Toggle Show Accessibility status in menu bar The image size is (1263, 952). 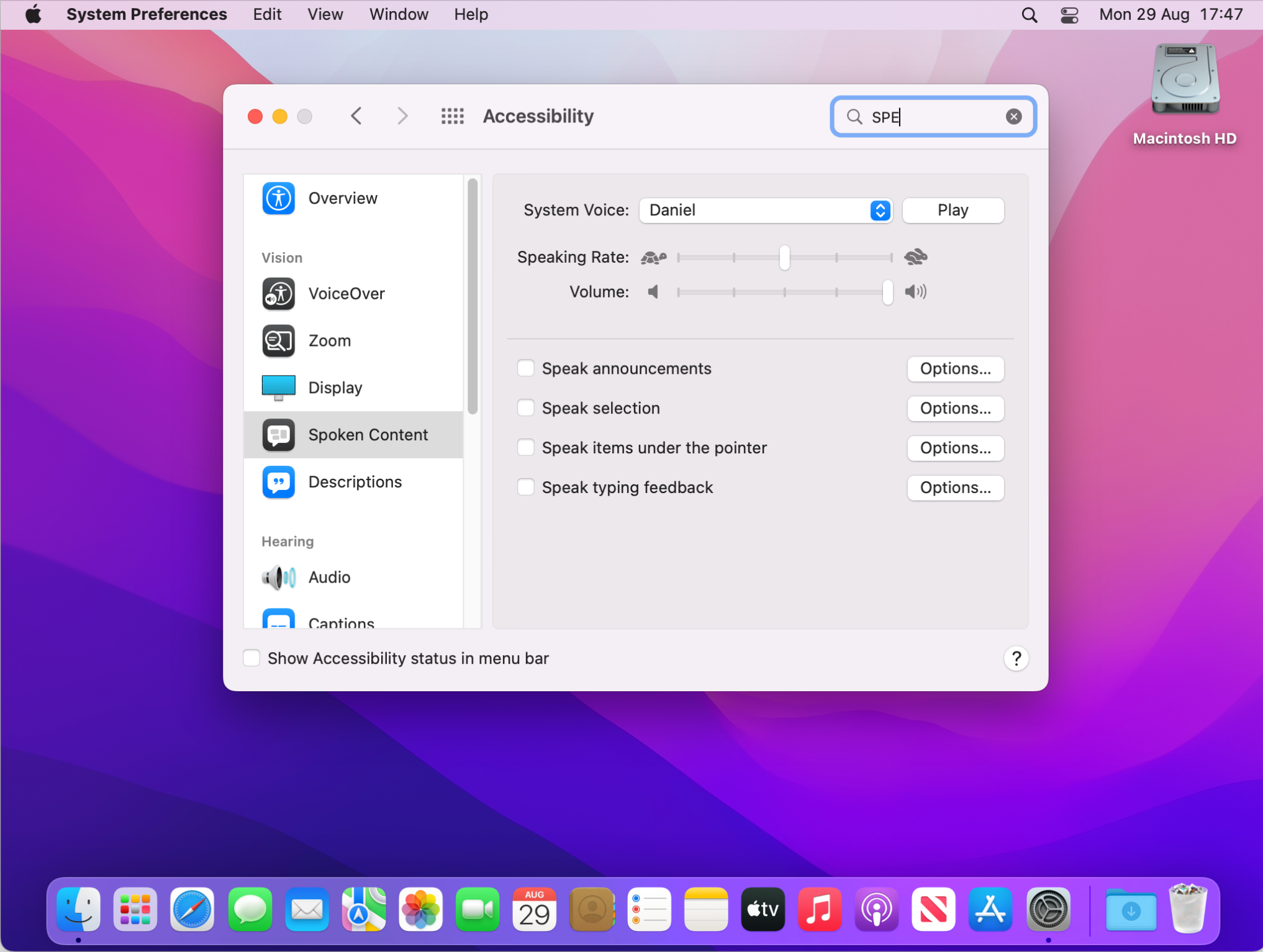251,658
